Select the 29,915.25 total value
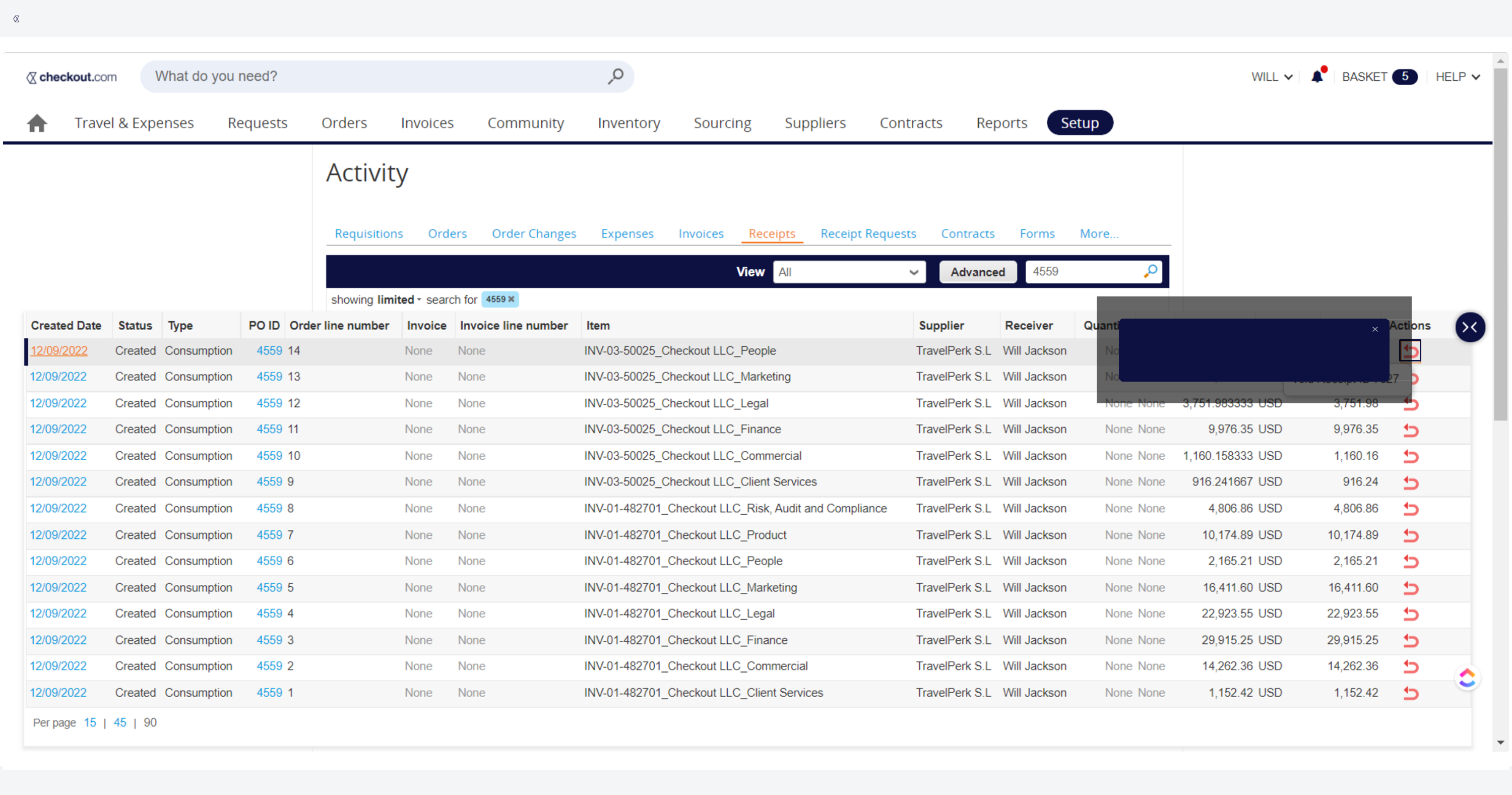The width and height of the screenshot is (1512, 795). 1352,640
